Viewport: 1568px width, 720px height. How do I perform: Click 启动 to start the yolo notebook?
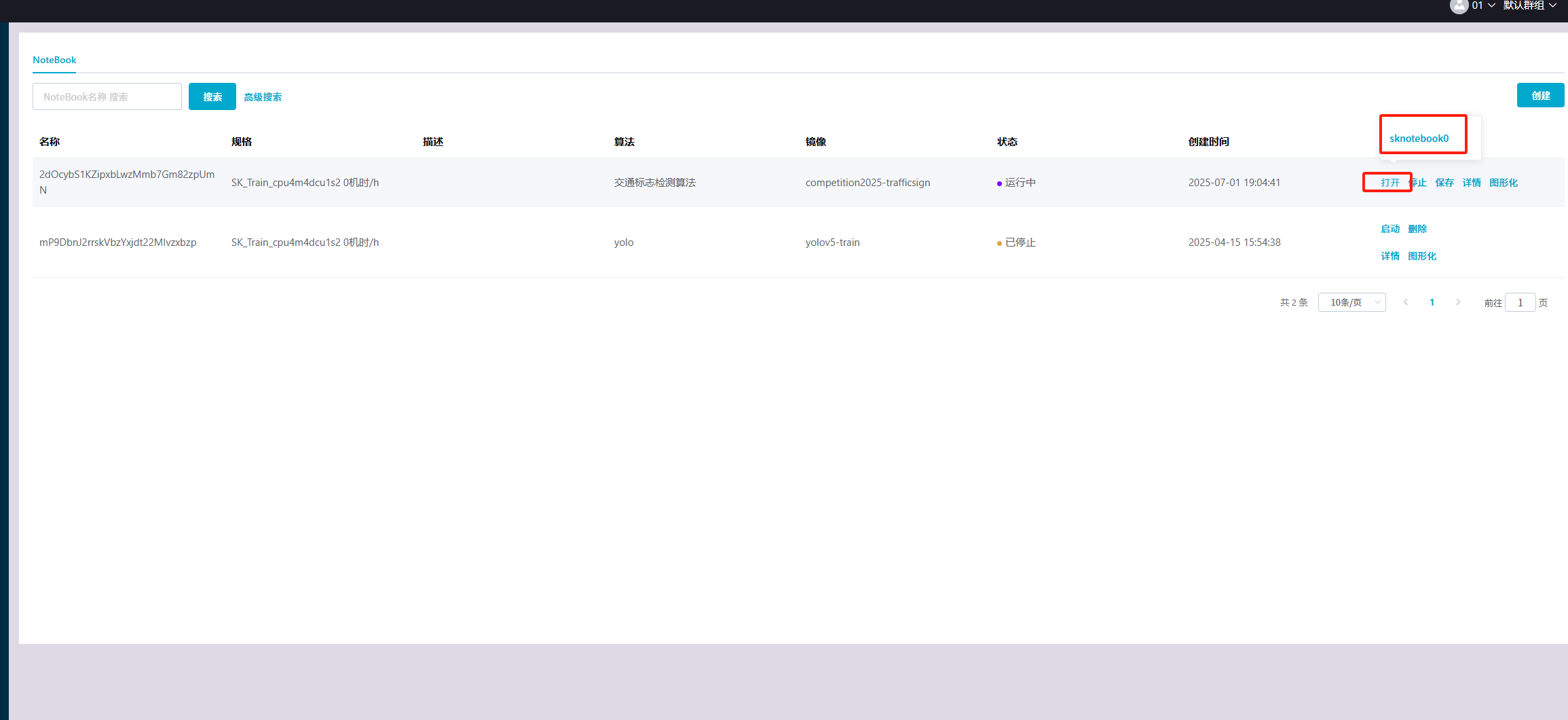pyautogui.click(x=1389, y=229)
